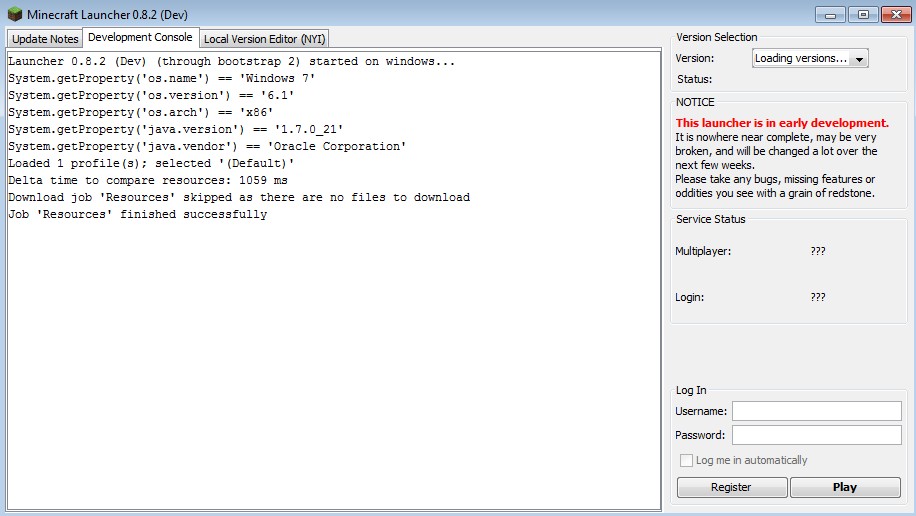Screen dimensions: 916x516
Task: Click the os.arch 'x86' console line
Action: 140,112
